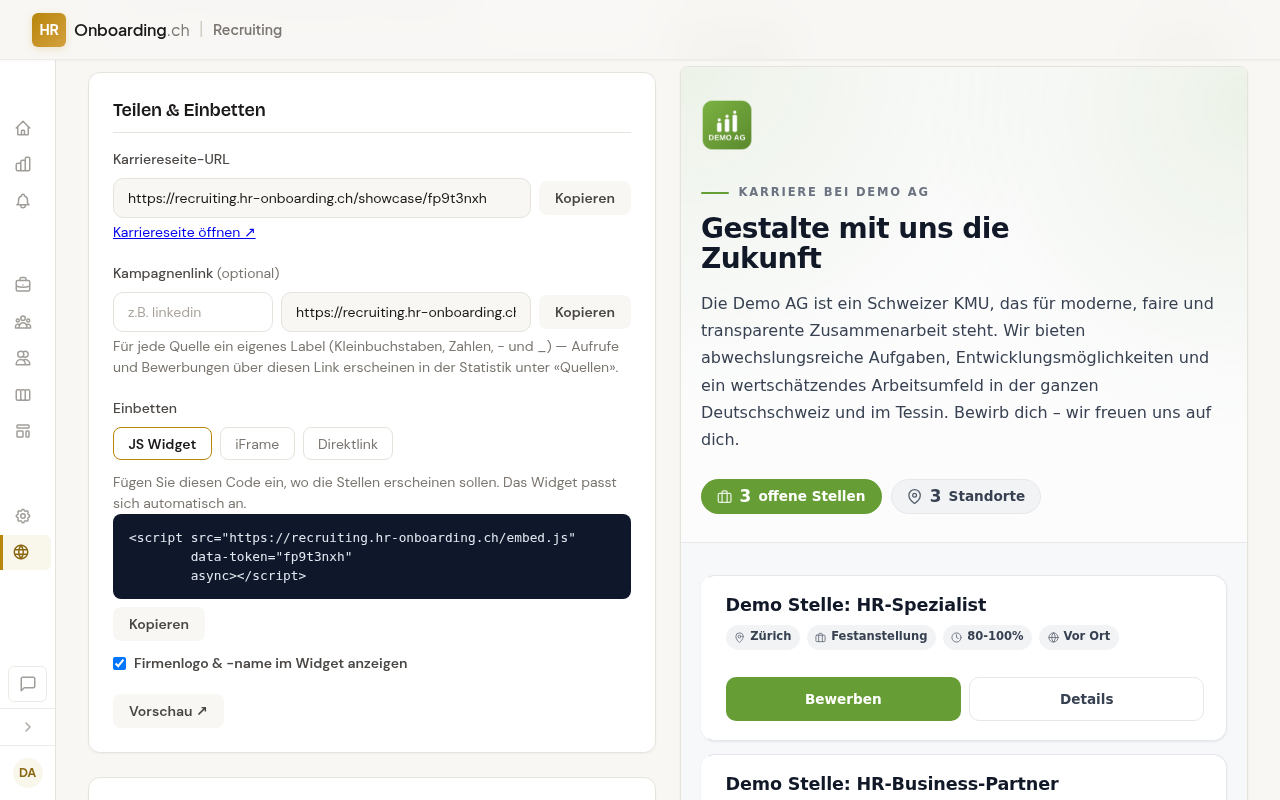This screenshot has height=800, width=1280.
Task: Open the people group icon in sidebar
Action: [x=23, y=322]
